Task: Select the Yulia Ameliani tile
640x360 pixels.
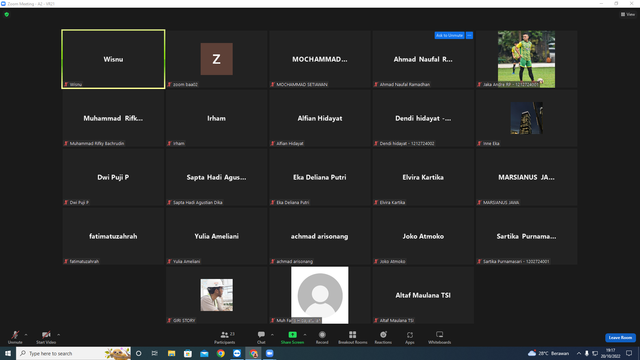Action: (217, 236)
